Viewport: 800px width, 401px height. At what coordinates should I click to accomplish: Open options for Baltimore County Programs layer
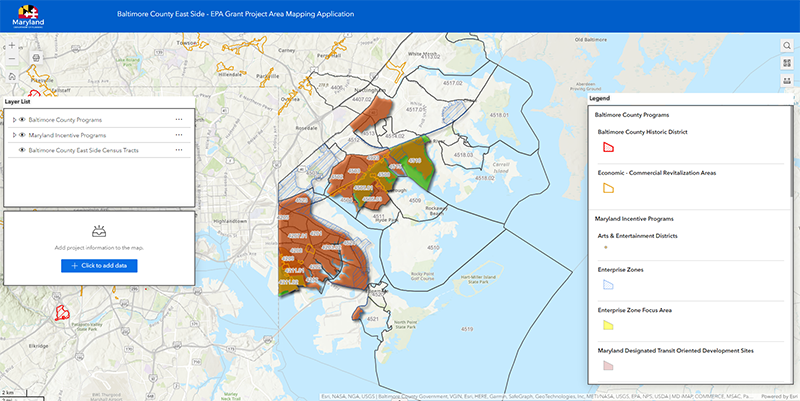(x=179, y=120)
